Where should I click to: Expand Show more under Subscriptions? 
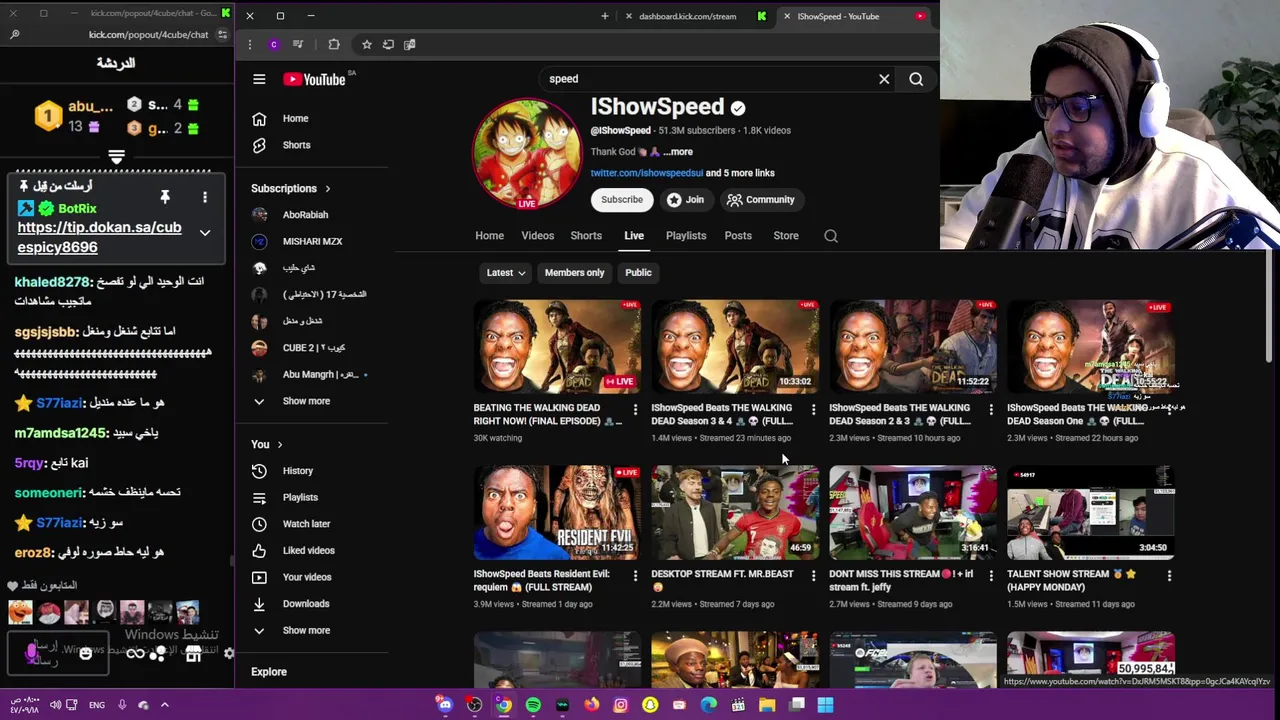305,401
